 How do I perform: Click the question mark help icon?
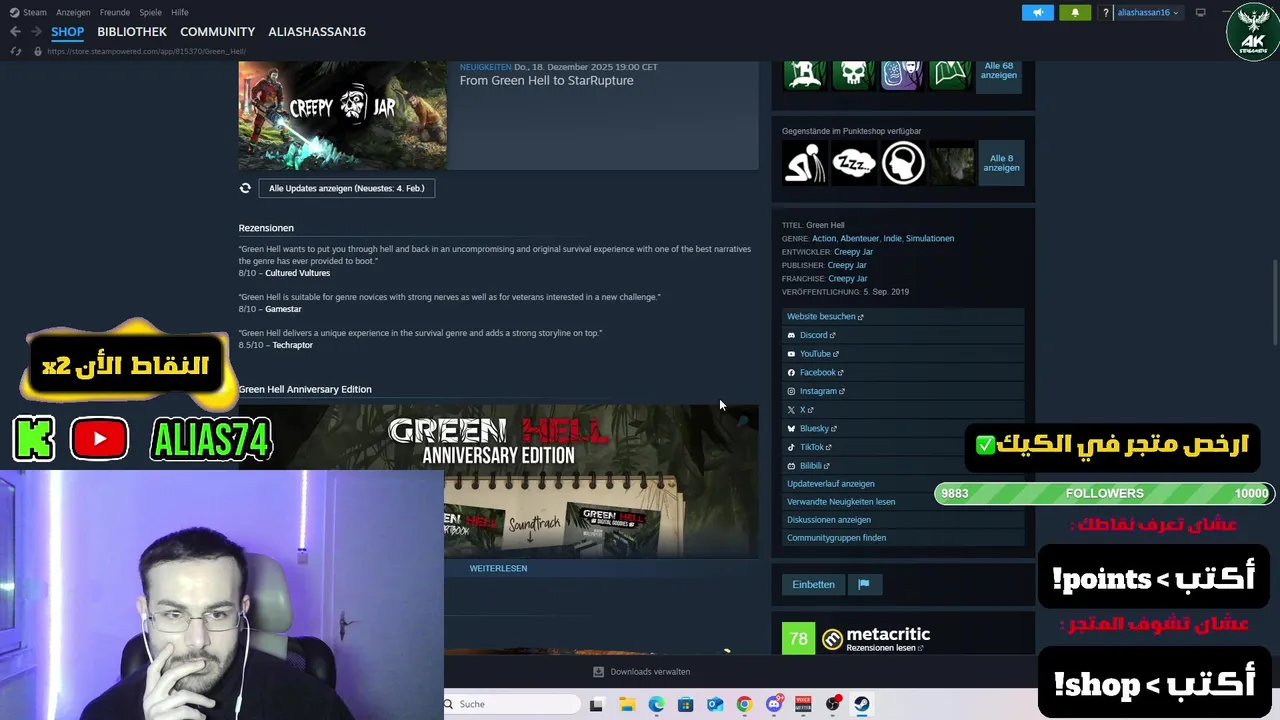[1105, 12]
